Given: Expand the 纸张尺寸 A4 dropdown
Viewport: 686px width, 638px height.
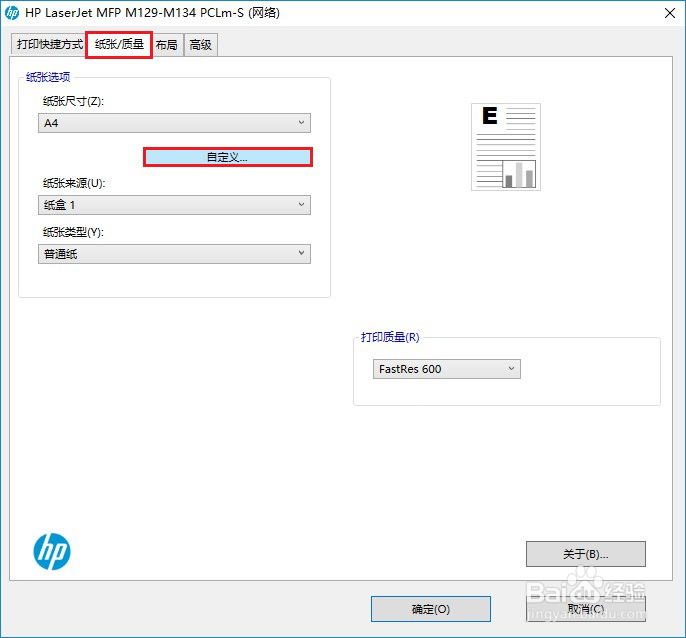Looking at the screenshot, I should pos(174,123).
